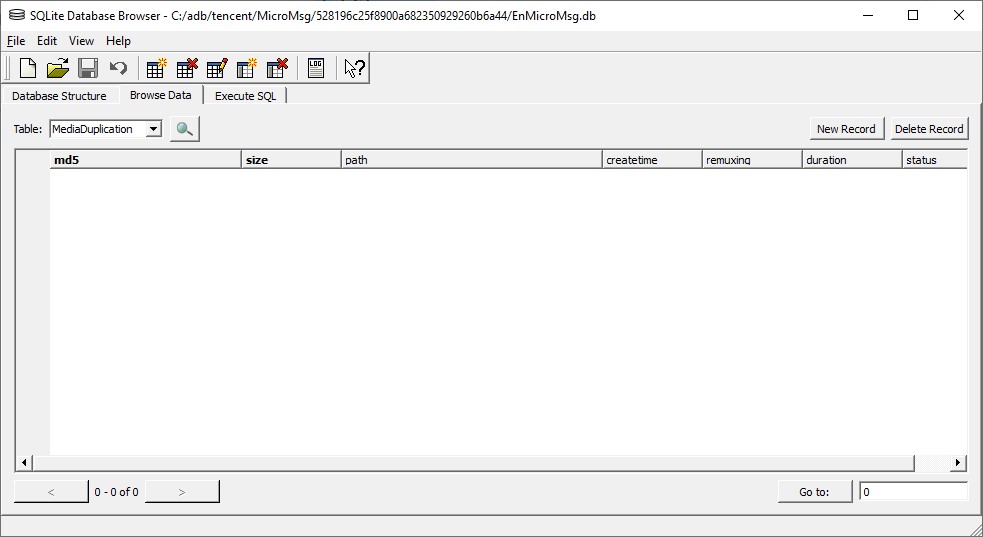Minimize the SQLite Database Browser window
The height and width of the screenshot is (537, 983).
click(x=868, y=15)
